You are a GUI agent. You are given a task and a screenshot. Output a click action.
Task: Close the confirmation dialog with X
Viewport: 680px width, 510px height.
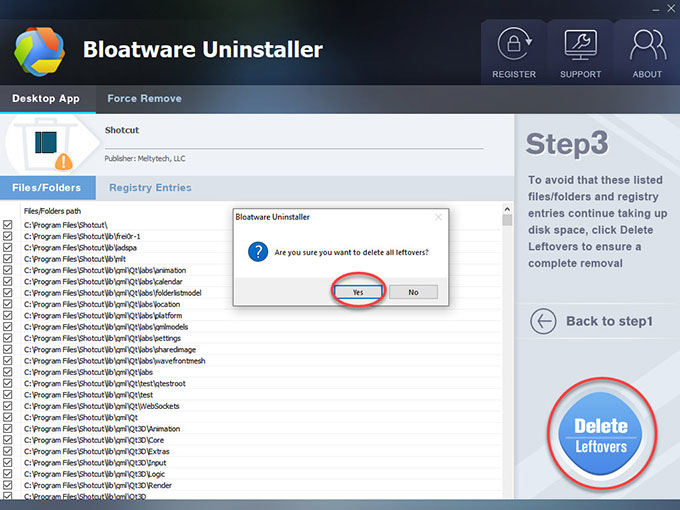pos(438,217)
